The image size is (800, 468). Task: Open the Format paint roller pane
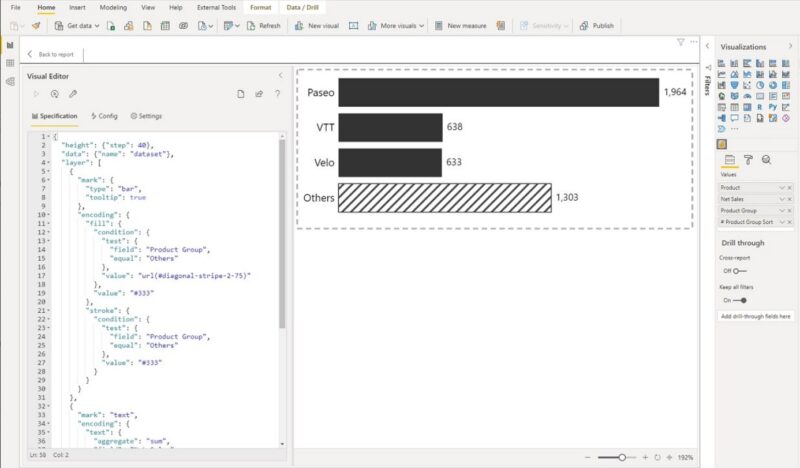(747, 159)
